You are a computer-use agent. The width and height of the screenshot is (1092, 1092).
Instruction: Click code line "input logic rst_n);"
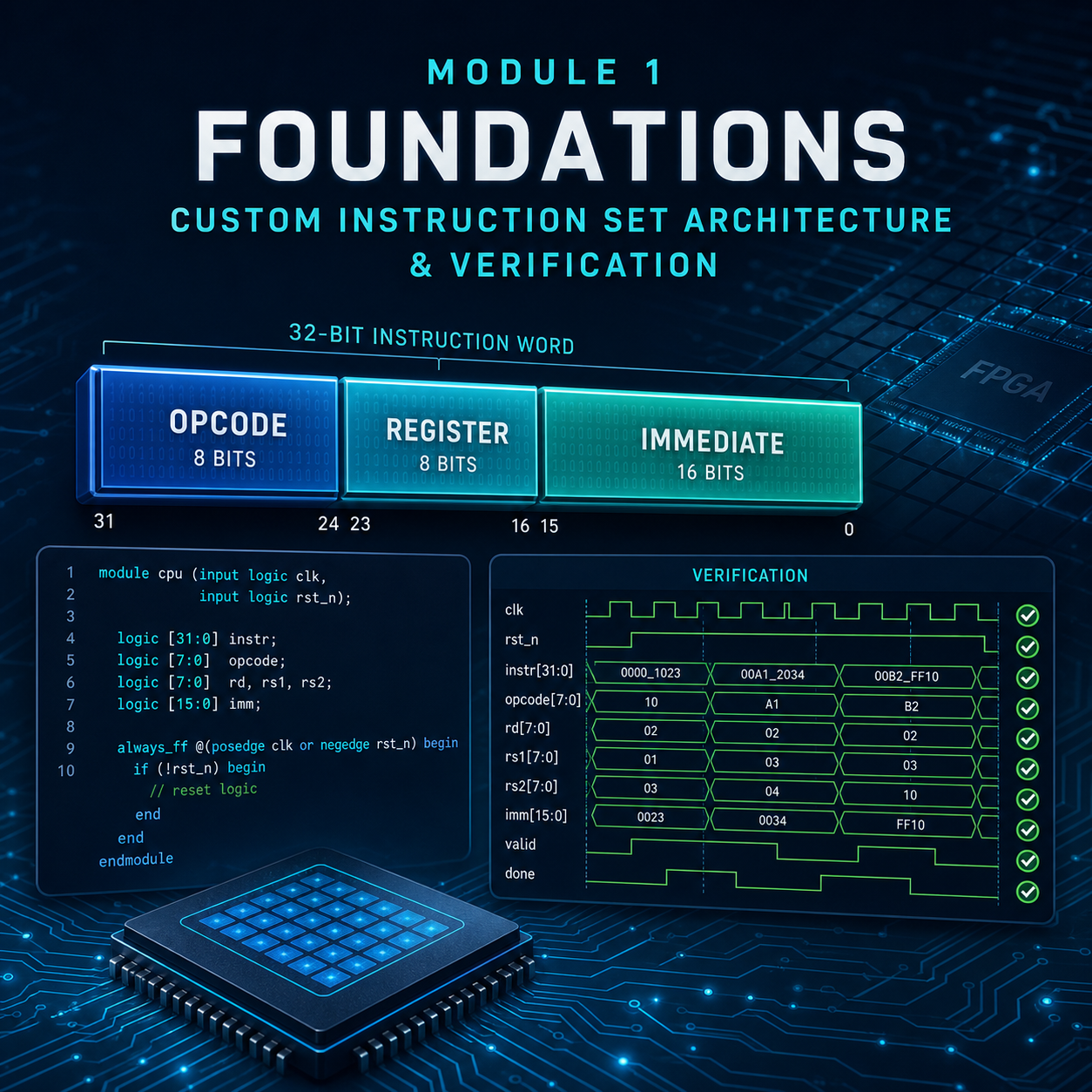point(275,597)
